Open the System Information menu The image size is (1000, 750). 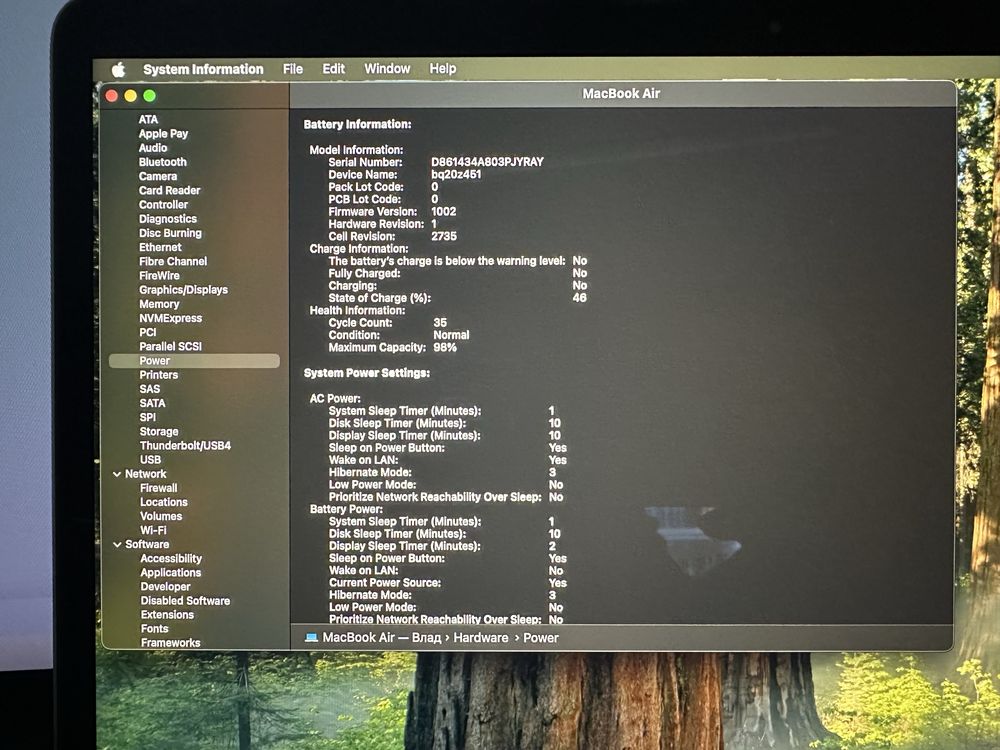point(203,69)
